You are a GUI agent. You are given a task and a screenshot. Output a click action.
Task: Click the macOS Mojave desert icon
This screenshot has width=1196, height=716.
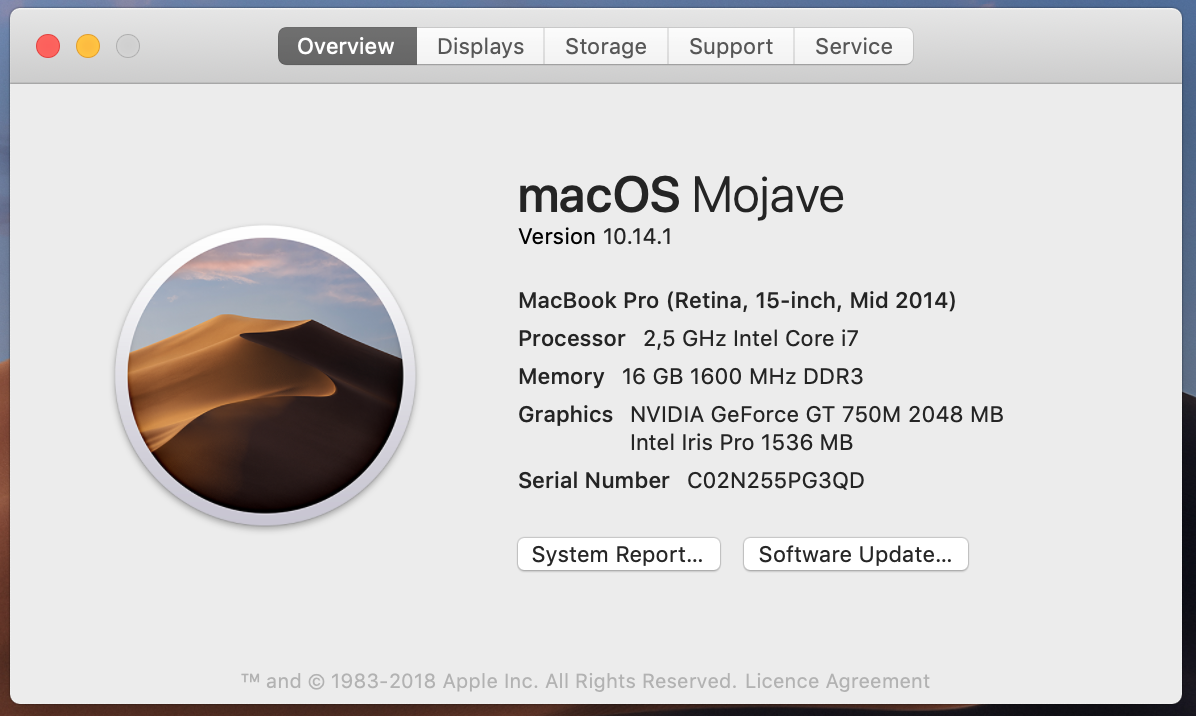265,375
